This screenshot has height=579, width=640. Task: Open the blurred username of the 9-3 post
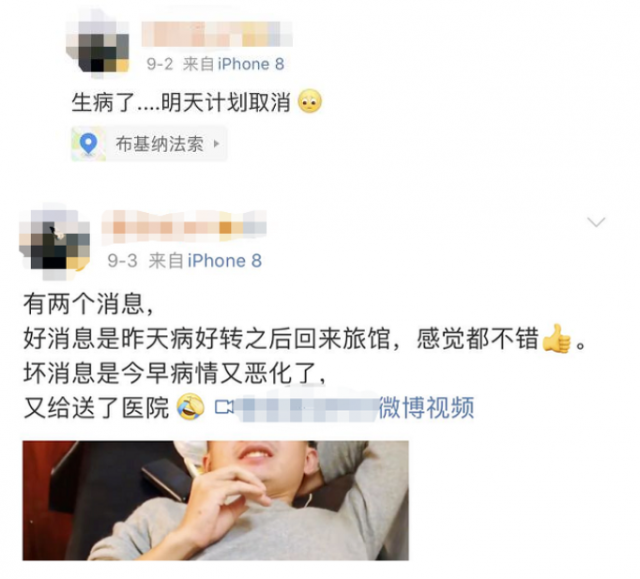point(184,228)
